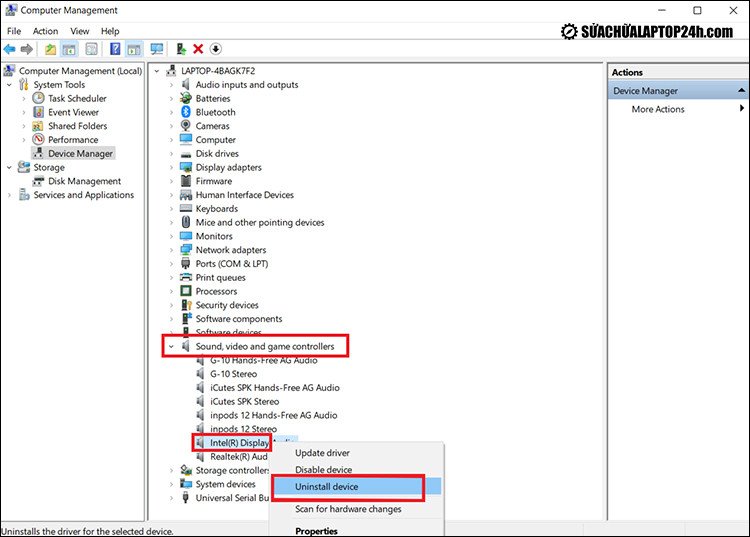Image resolution: width=750 pixels, height=537 pixels.
Task: Collapse the Storage tree node
Action: click(x=9, y=167)
